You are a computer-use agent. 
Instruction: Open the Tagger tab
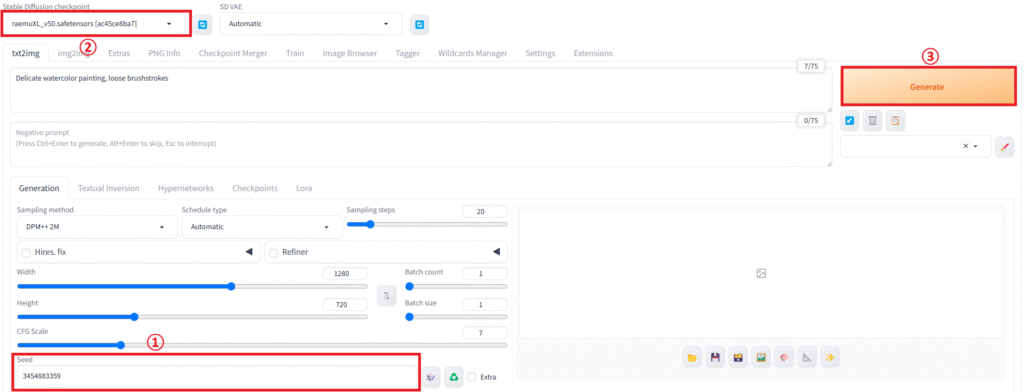(x=408, y=54)
